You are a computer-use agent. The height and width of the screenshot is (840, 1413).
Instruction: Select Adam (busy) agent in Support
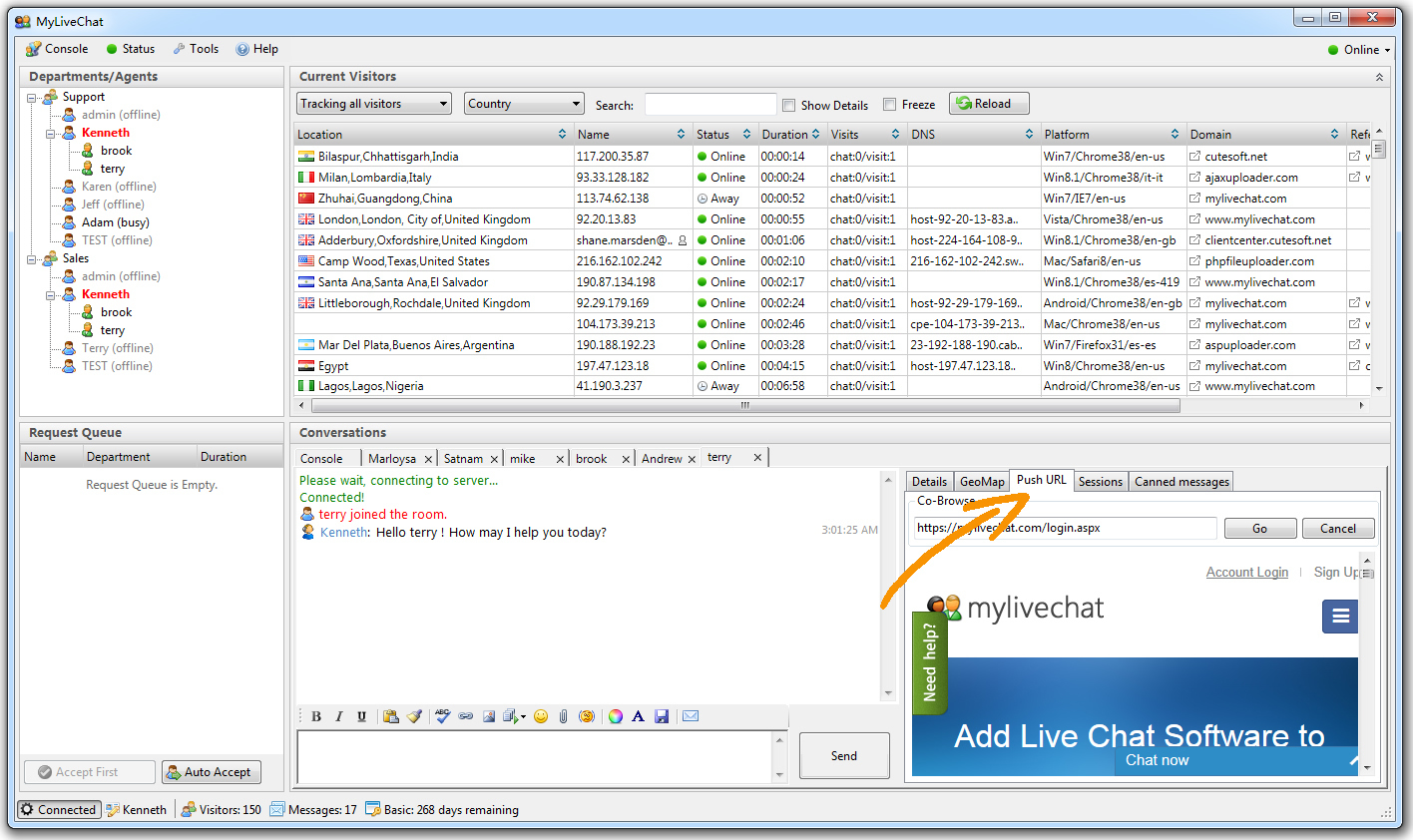pos(115,222)
